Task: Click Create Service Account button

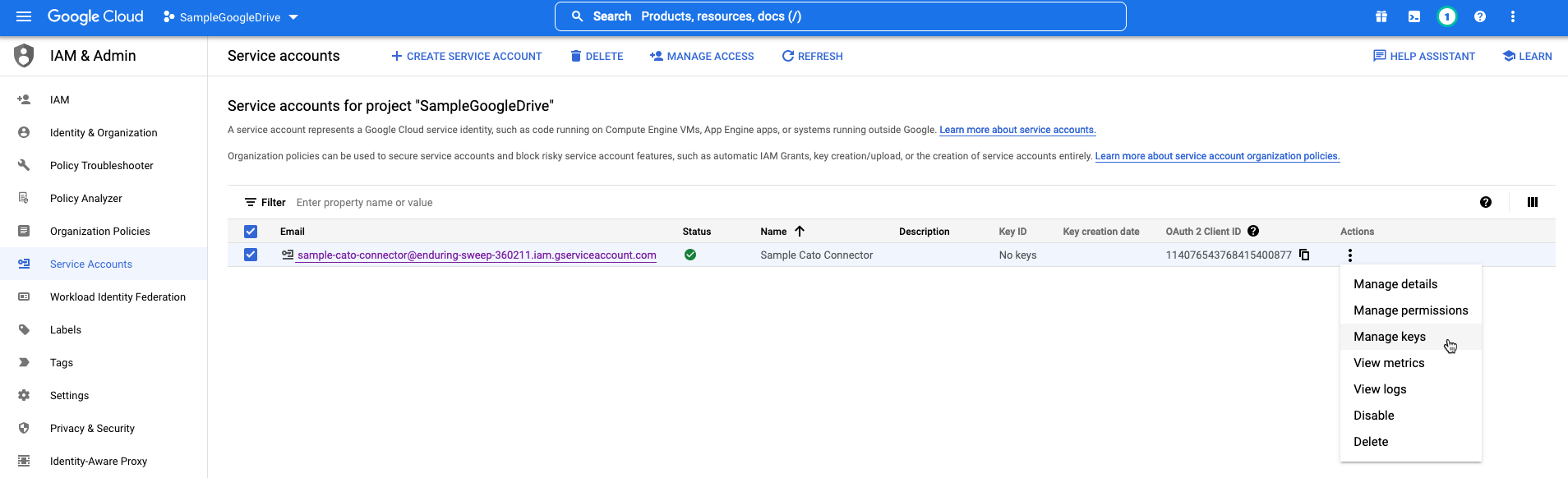Action: (x=467, y=57)
